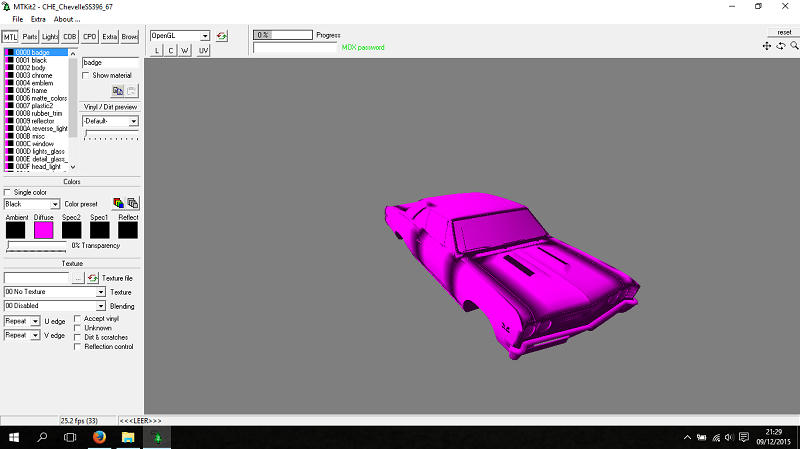Switch to the Lights tab
Image resolution: width=800 pixels, height=449 pixels.
click(49, 37)
